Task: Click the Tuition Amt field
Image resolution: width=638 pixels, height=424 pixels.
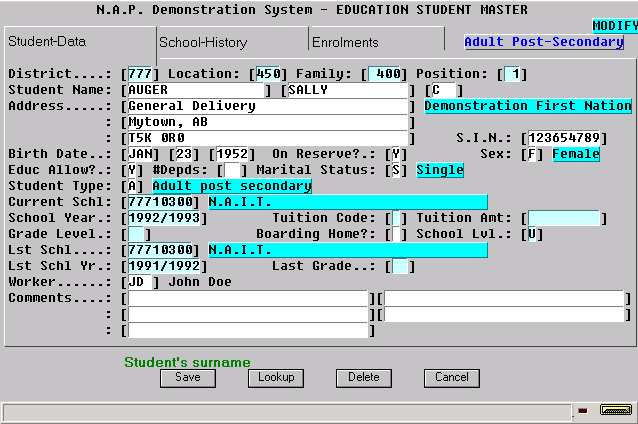Action: click(564, 218)
